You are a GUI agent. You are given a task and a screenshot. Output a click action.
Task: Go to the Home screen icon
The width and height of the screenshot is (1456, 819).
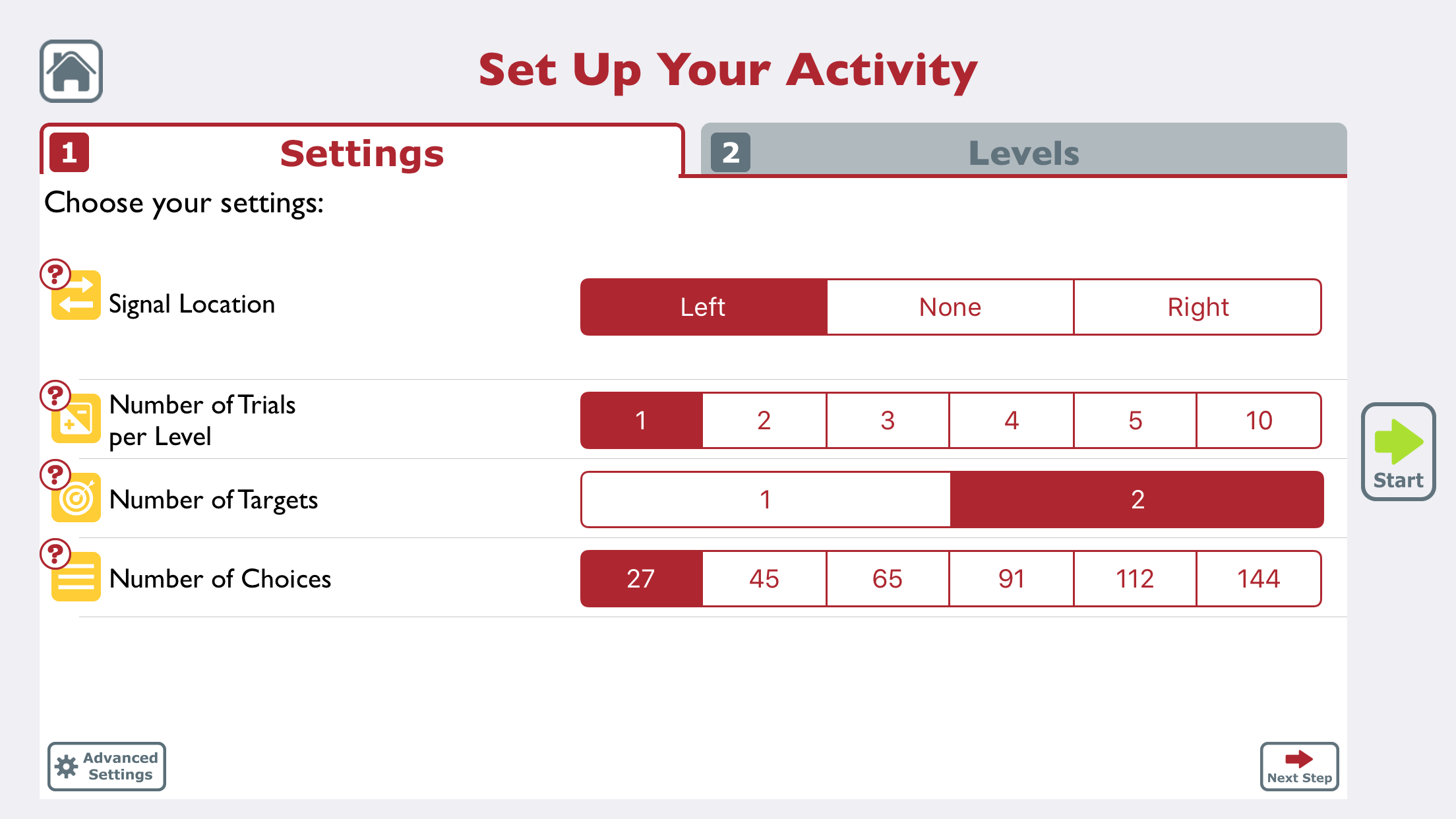coord(71,71)
